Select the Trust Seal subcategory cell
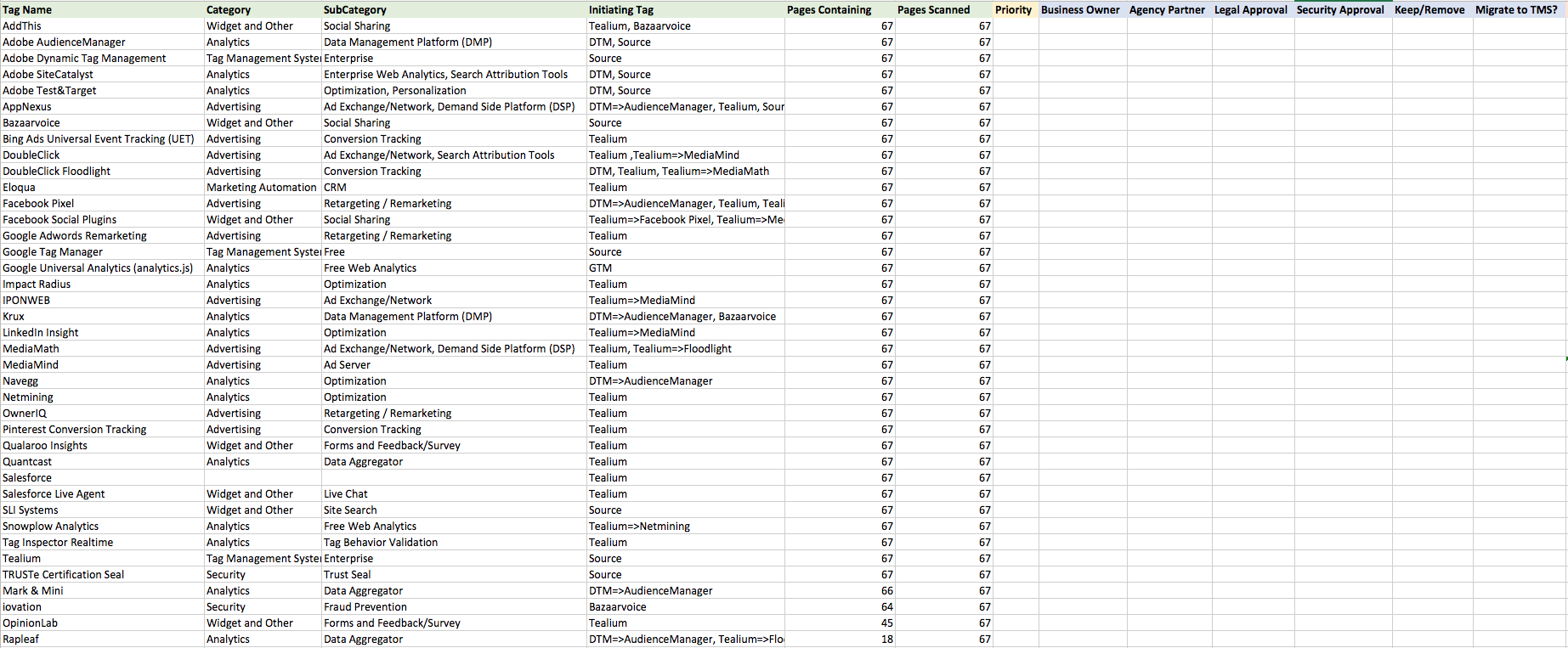This screenshot has width=1568, height=648. click(454, 574)
